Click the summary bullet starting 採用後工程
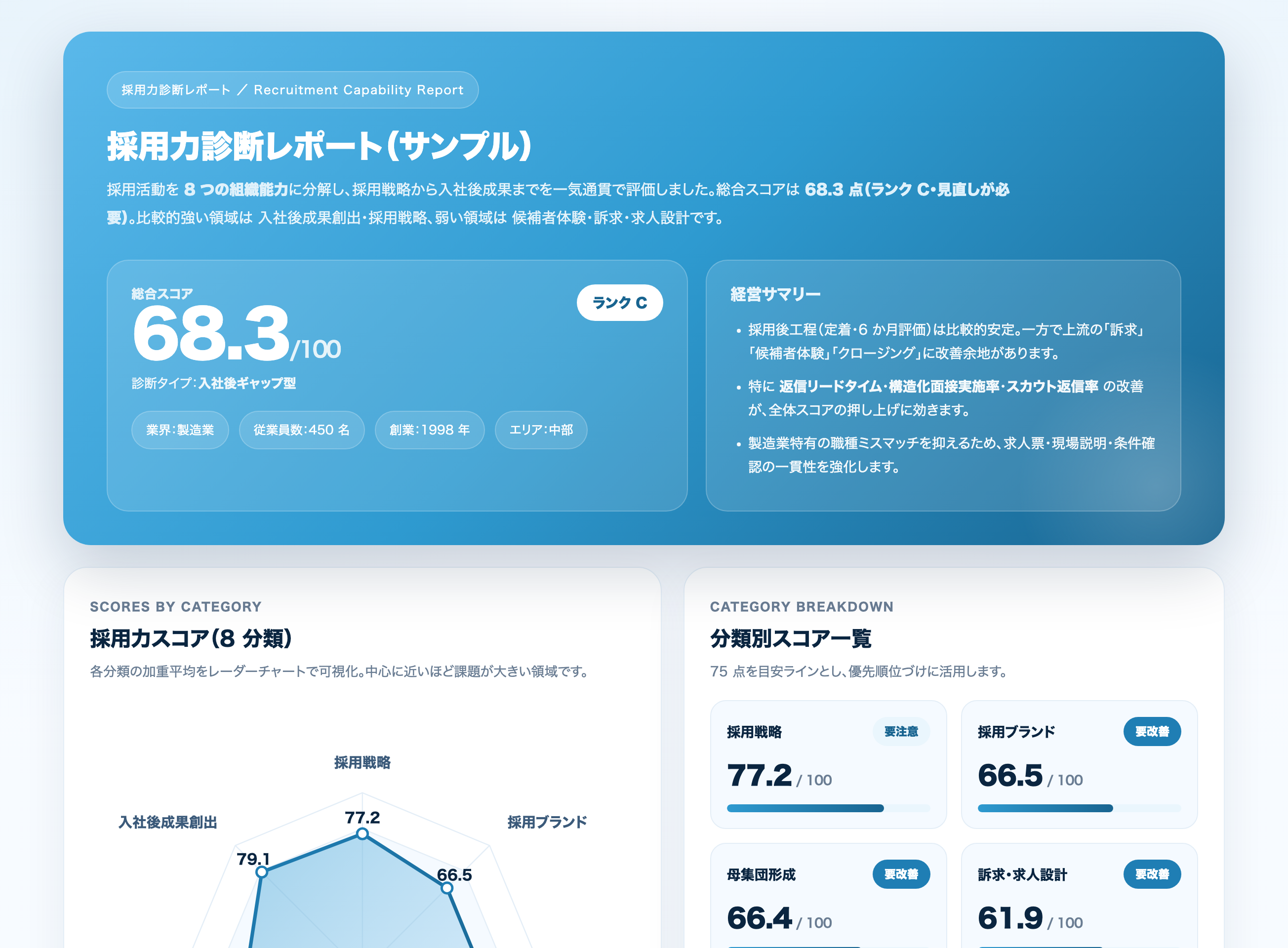 click(946, 341)
